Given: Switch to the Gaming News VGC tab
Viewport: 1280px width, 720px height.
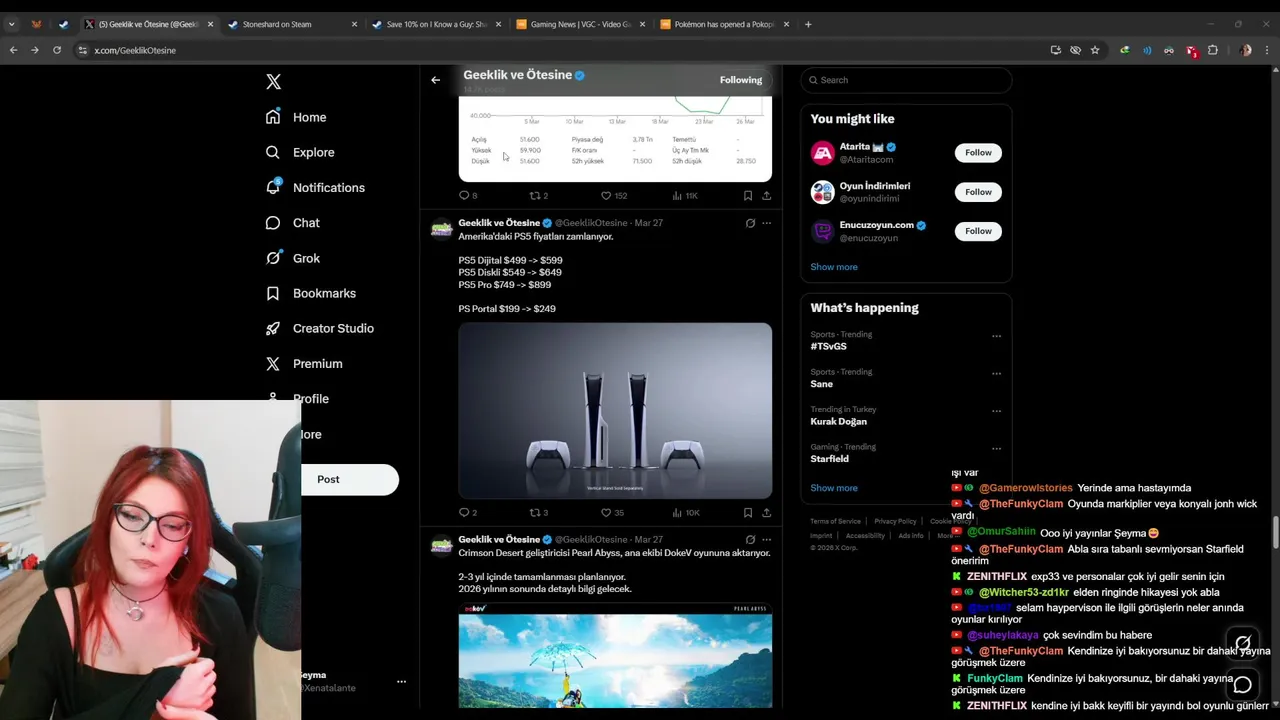Looking at the screenshot, I should pyautogui.click(x=580, y=24).
